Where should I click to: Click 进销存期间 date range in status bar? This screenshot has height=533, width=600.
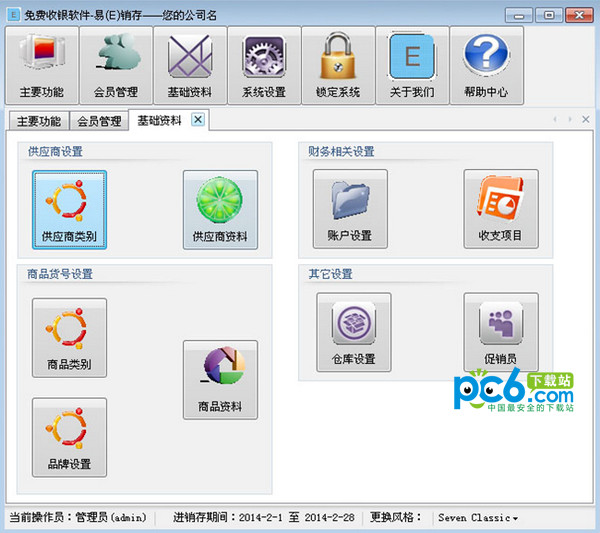(x=264, y=517)
